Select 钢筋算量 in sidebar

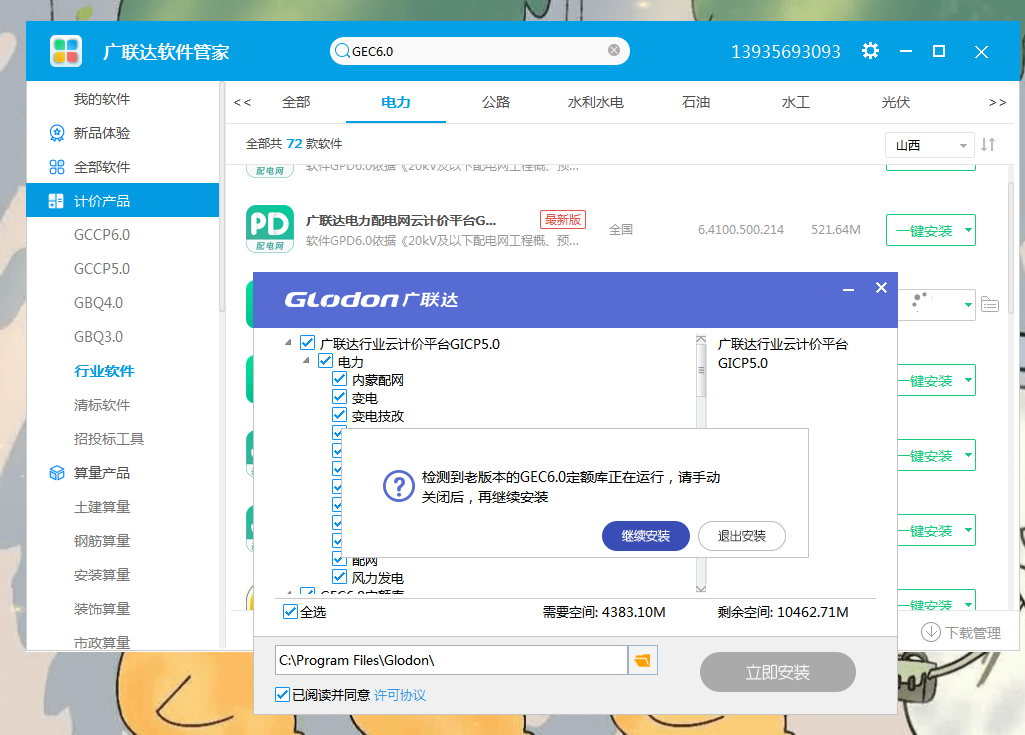tap(102, 541)
